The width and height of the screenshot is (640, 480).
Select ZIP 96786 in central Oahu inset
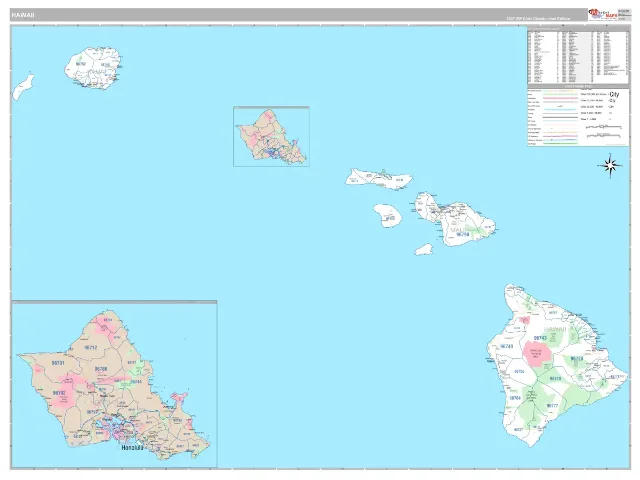pyautogui.click(x=101, y=369)
